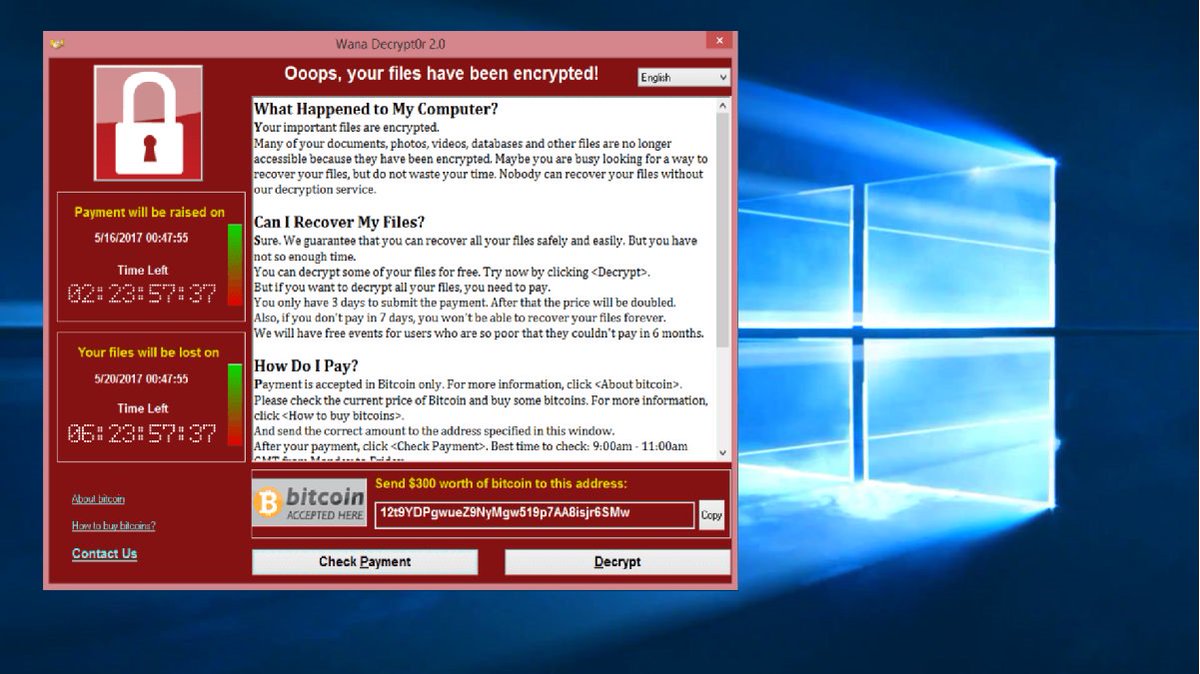Open the English language dropdown
This screenshot has height=674, width=1200.
point(684,77)
